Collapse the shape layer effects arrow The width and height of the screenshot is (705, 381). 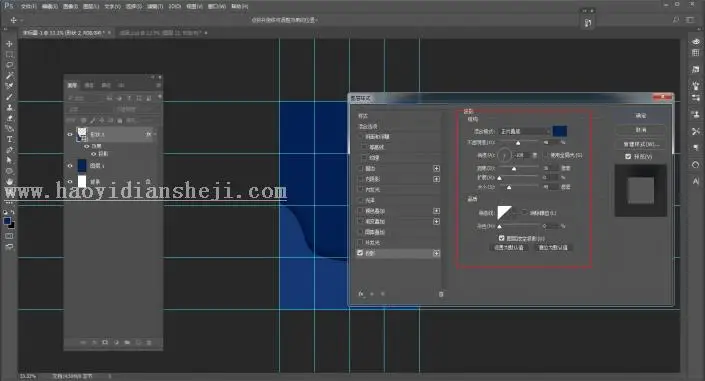[x=155, y=134]
